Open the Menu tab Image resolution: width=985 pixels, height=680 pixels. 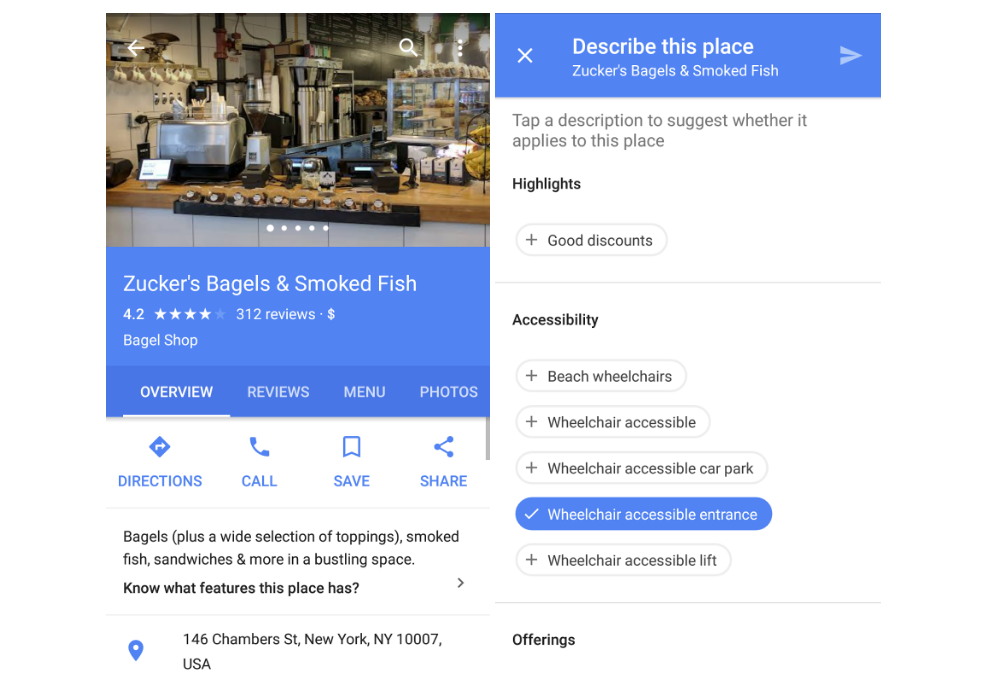coord(364,392)
